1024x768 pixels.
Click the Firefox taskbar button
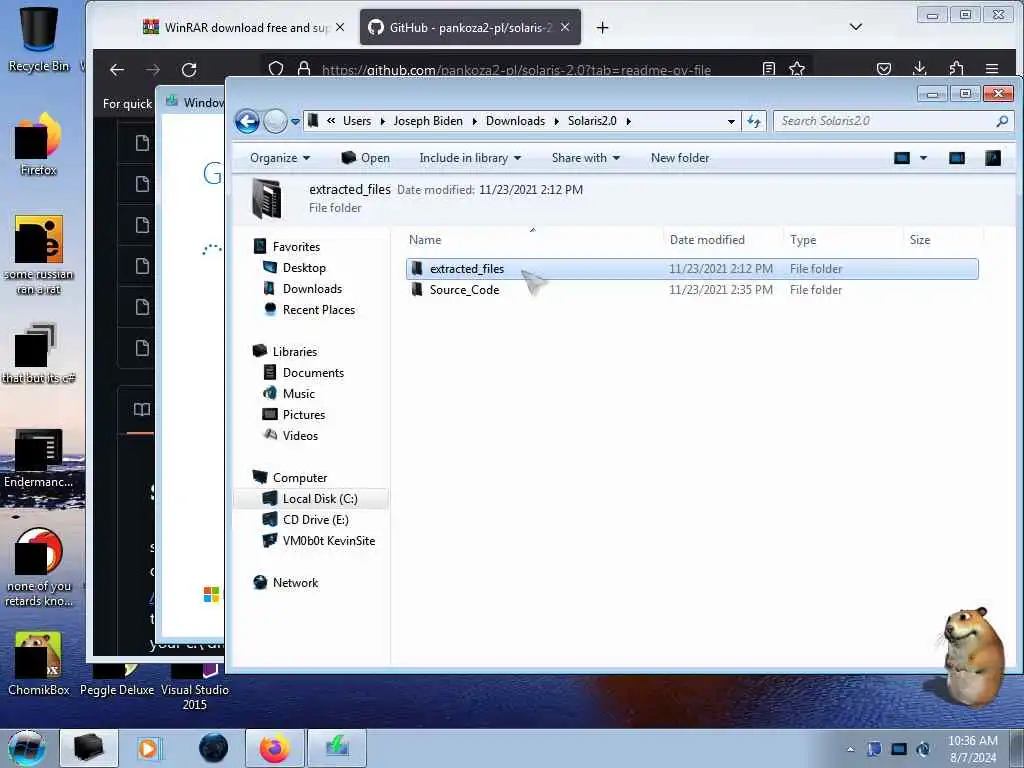tap(274, 748)
